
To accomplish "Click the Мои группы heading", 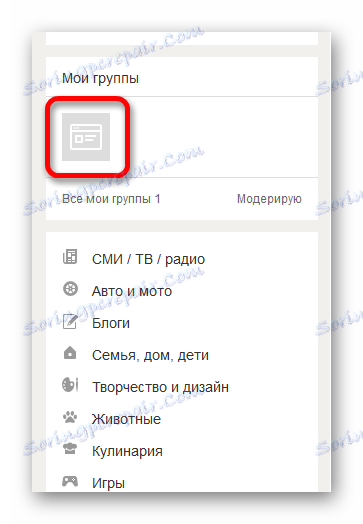I will [100, 78].
